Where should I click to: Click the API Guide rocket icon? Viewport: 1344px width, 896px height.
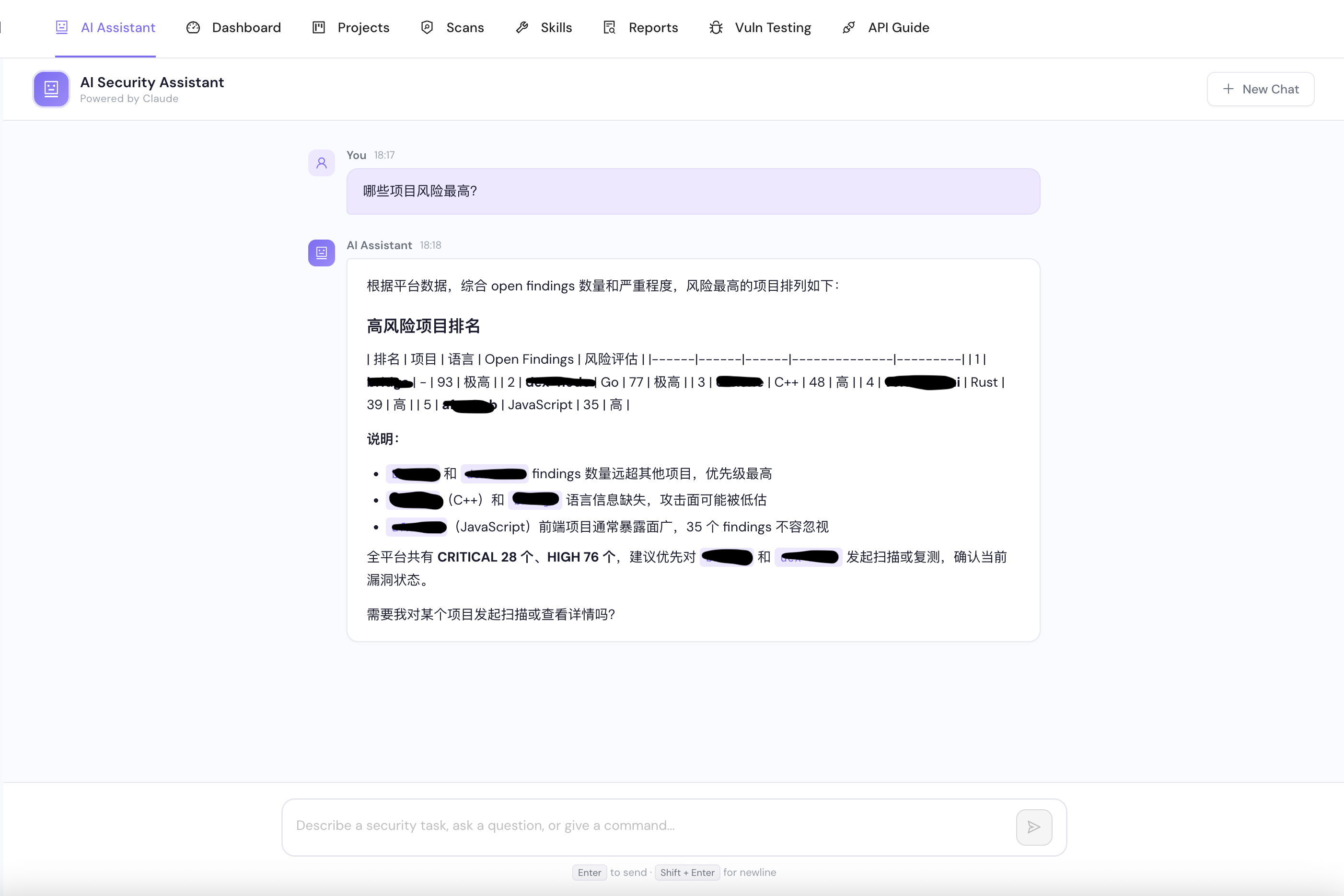[849, 27]
